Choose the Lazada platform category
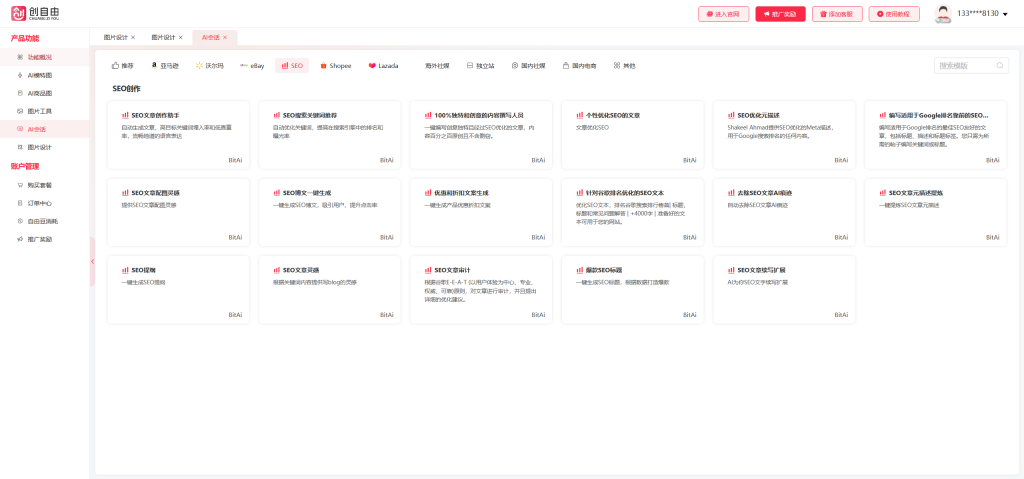Viewport: 1024px width, 479px height. click(x=383, y=65)
